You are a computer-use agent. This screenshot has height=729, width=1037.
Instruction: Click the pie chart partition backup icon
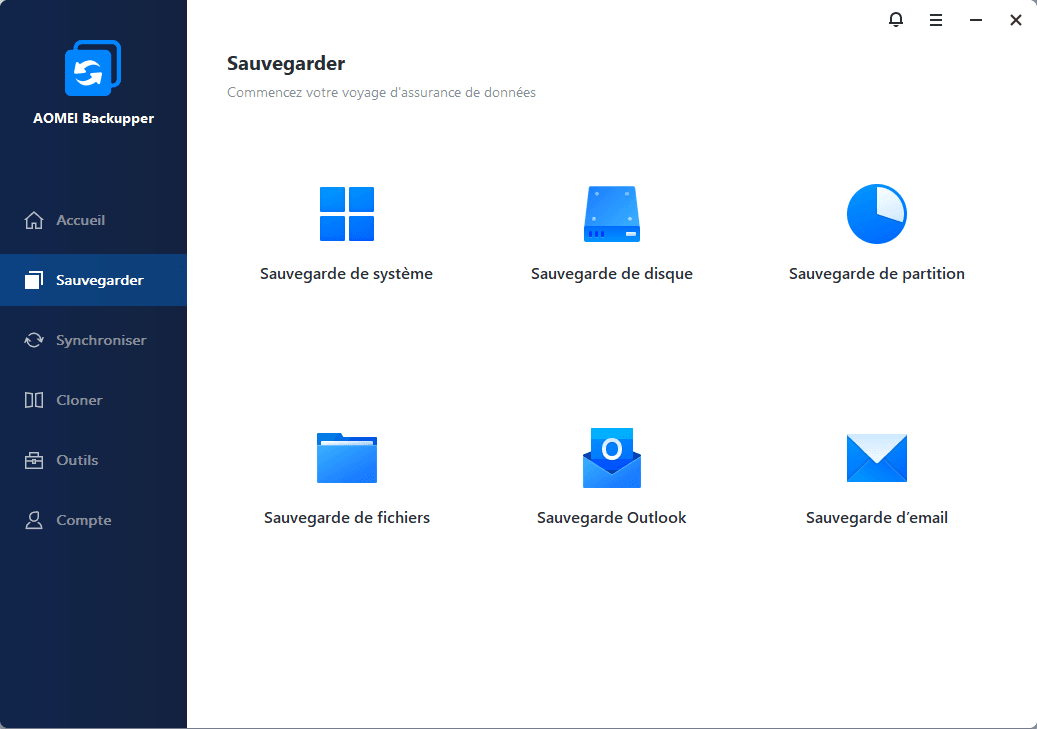[x=876, y=214]
